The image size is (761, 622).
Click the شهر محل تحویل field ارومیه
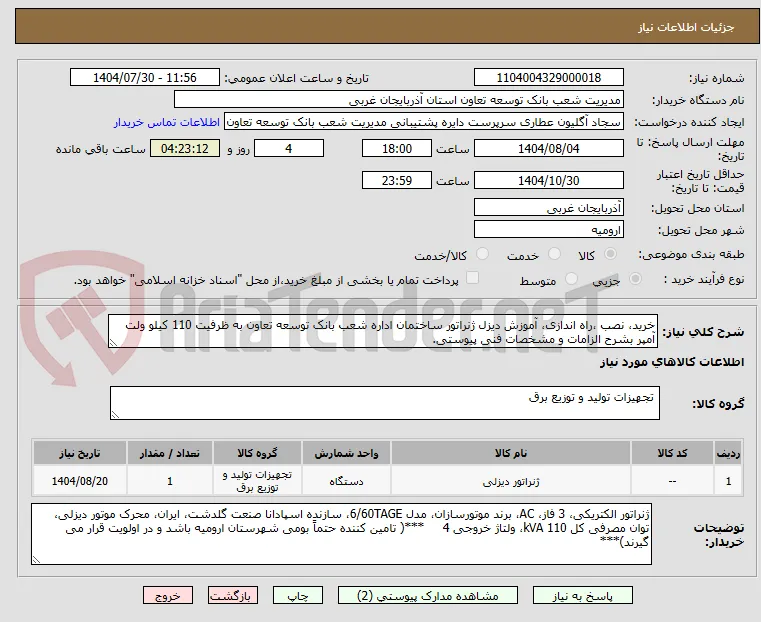click(x=548, y=229)
